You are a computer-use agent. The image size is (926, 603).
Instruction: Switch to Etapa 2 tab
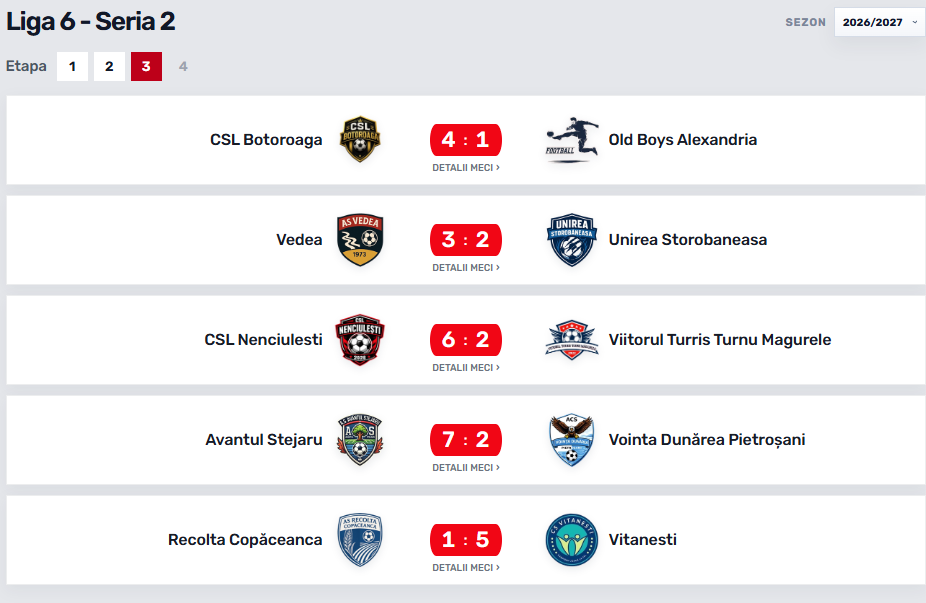[109, 66]
